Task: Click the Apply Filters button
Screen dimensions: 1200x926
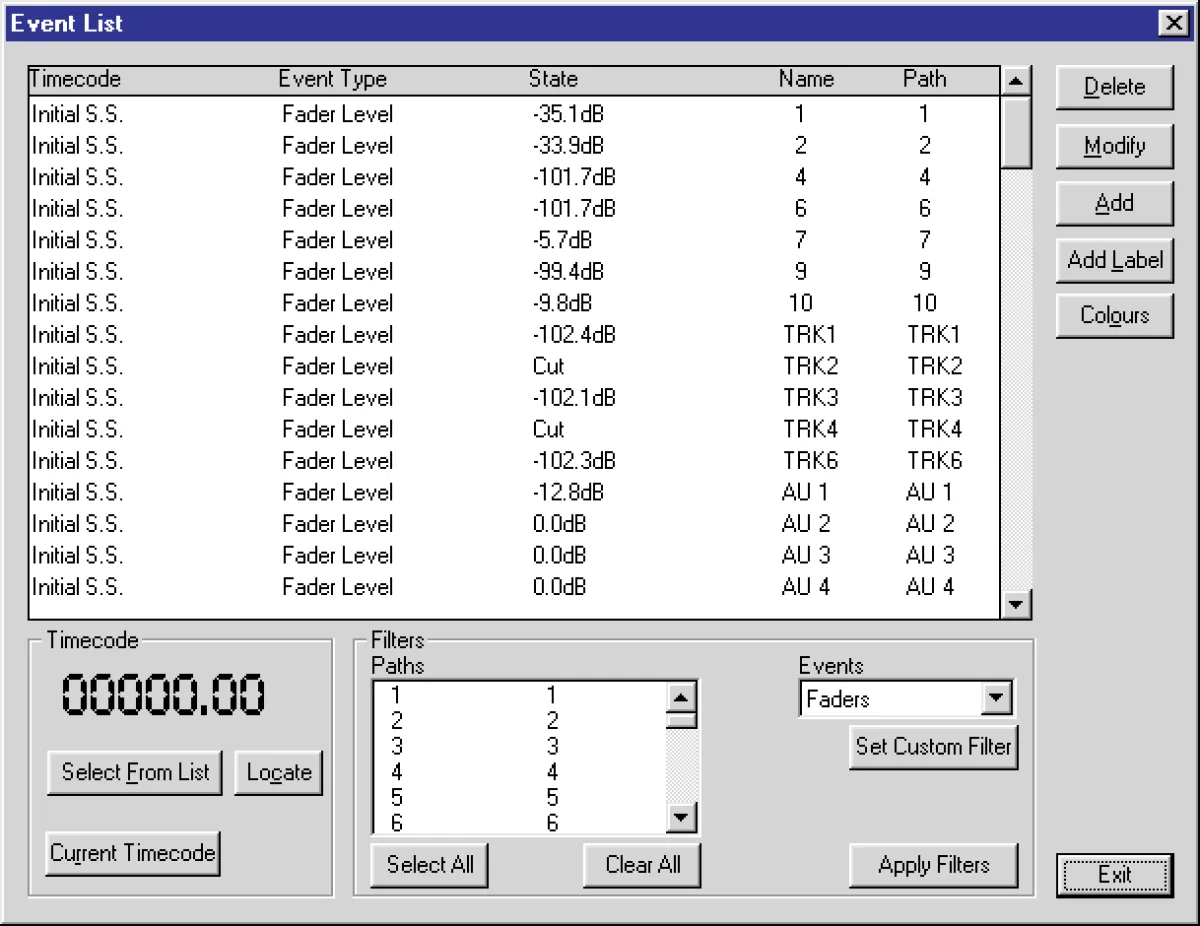Action: coord(933,865)
